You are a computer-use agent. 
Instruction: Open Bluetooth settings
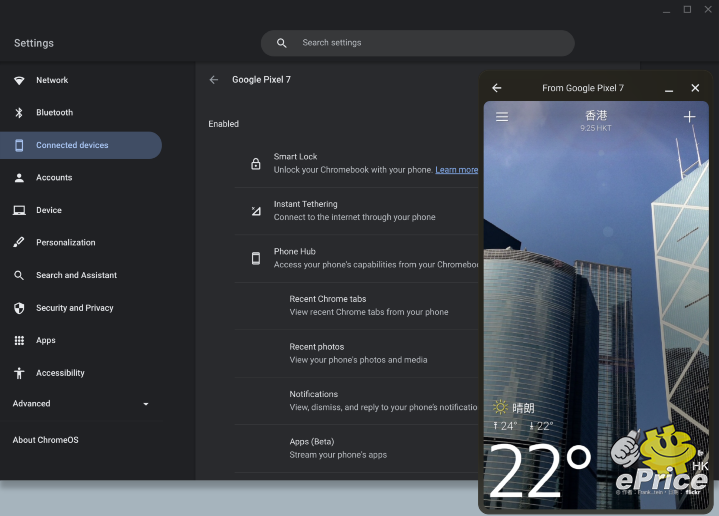[x=81, y=113]
